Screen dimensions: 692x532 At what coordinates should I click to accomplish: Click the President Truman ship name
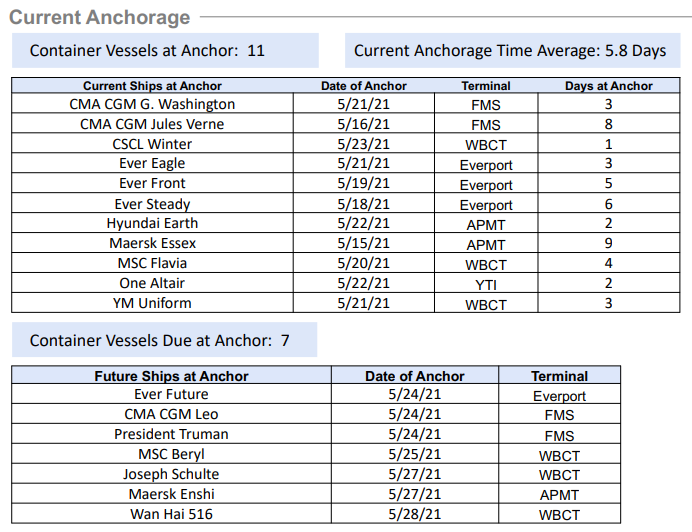pos(171,434)
